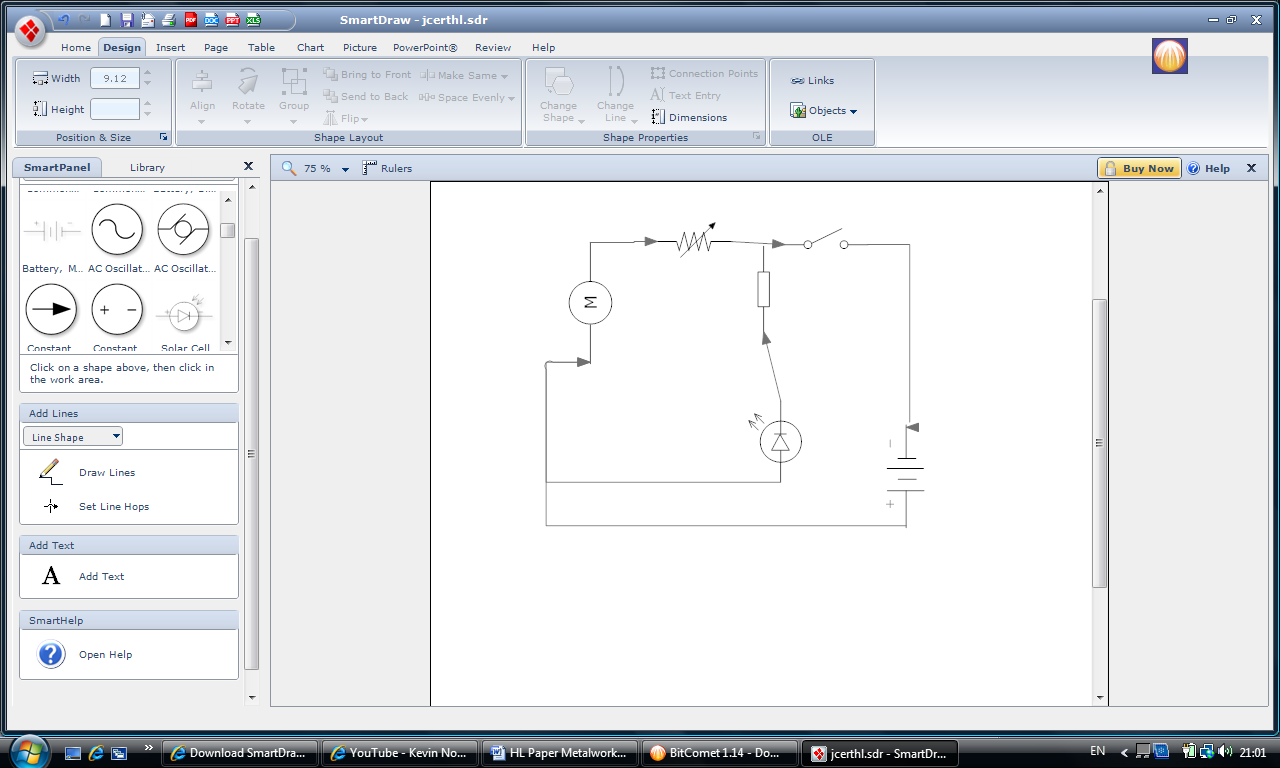Click inside the Height value field
Viewport: 1280px width, 768px height.
click(114, 109)
